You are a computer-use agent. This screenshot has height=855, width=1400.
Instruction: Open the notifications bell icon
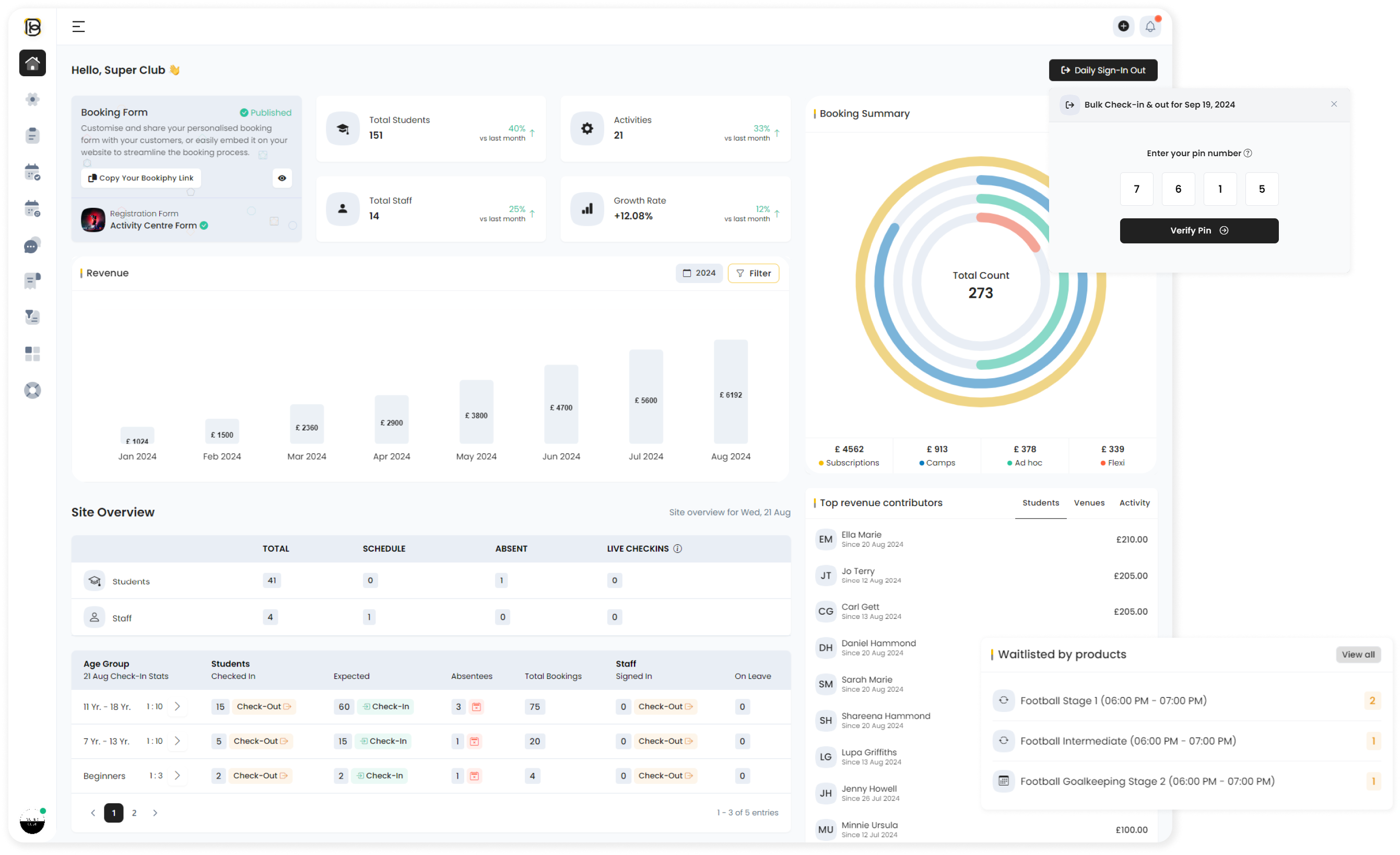click(1150, 27)
